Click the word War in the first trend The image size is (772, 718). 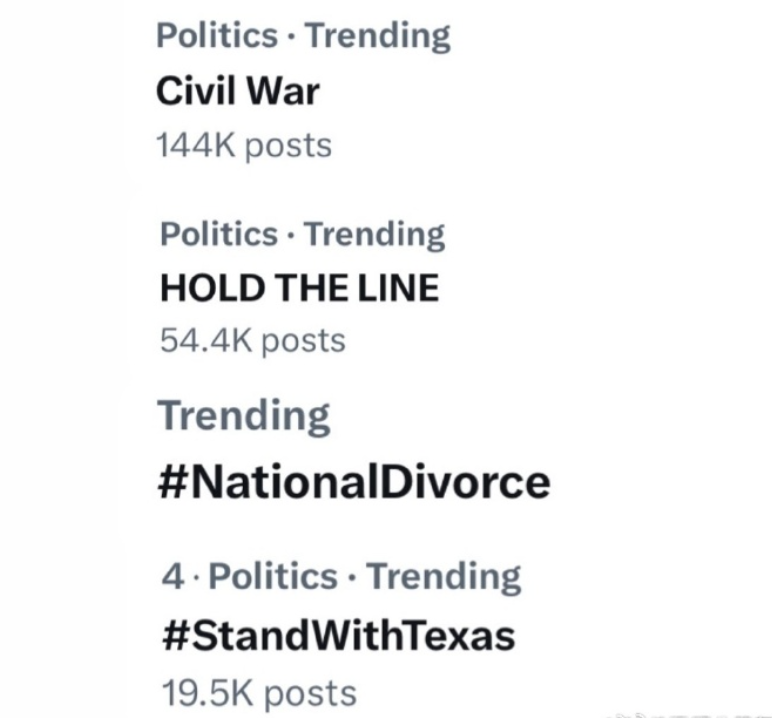[283, 92]
